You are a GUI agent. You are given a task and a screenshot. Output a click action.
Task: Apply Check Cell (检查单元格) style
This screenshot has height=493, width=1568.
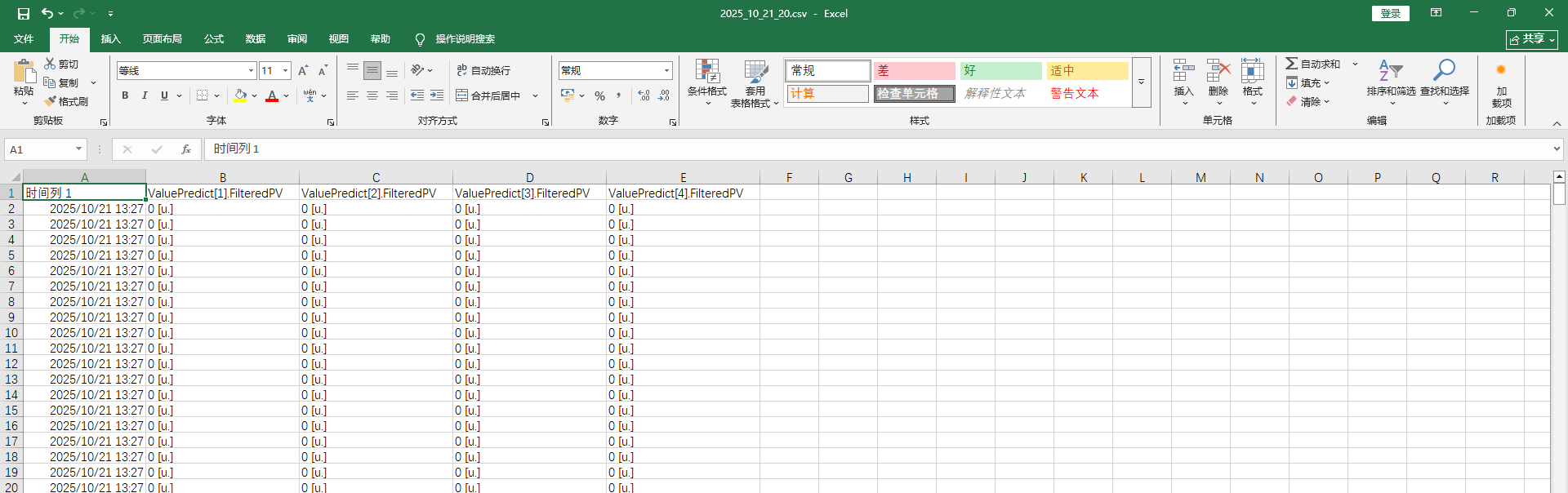(x=914, y=94)
